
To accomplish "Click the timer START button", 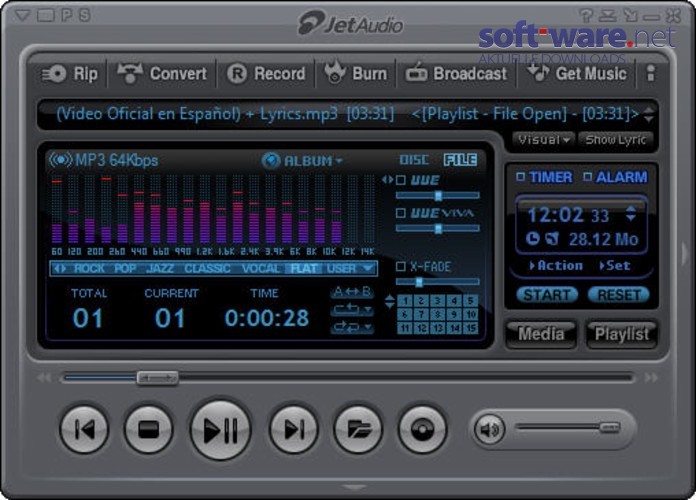I will coord(547,294).
